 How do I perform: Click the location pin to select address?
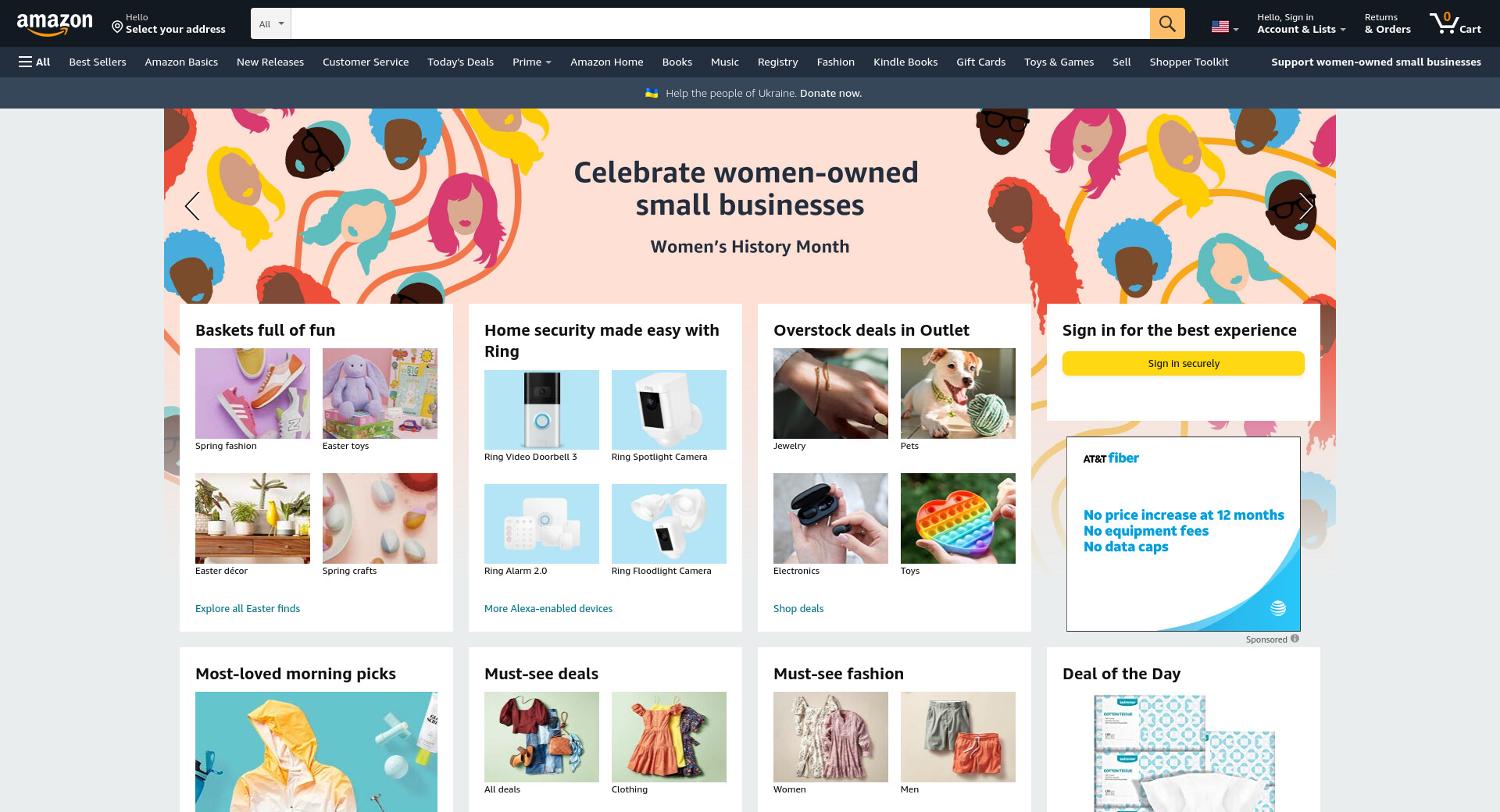point(117,27)
